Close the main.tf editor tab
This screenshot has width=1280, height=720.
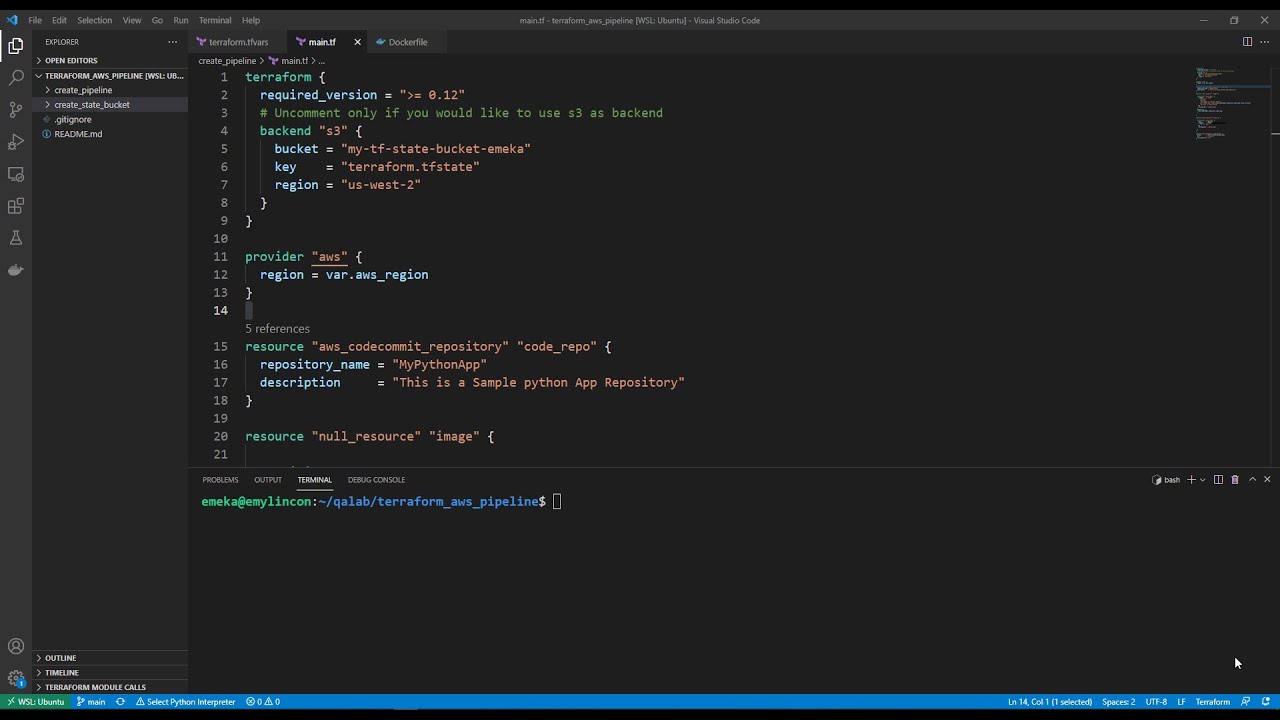(357, 42)
